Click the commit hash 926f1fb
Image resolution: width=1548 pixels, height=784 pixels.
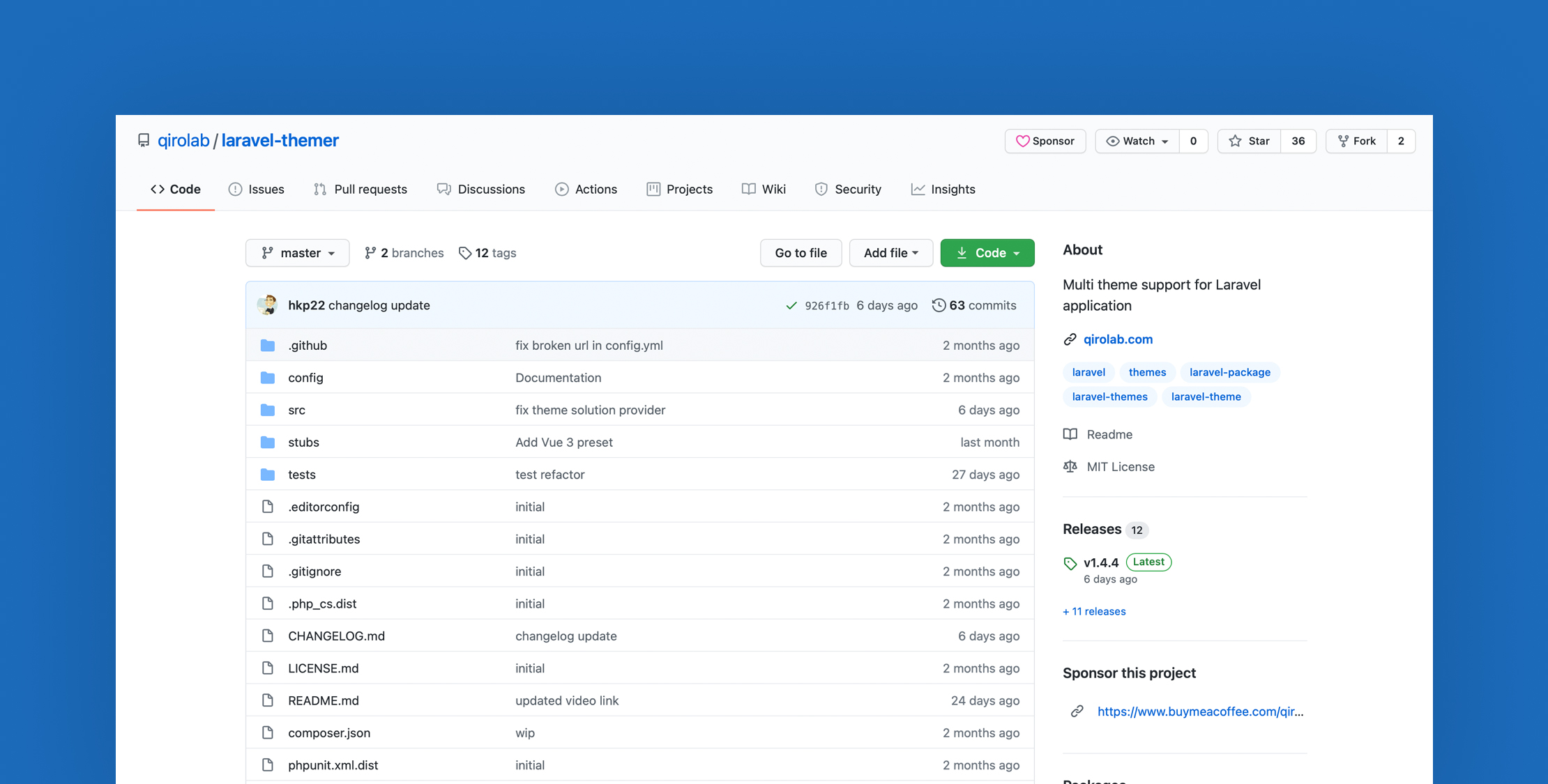click(827, 305)
